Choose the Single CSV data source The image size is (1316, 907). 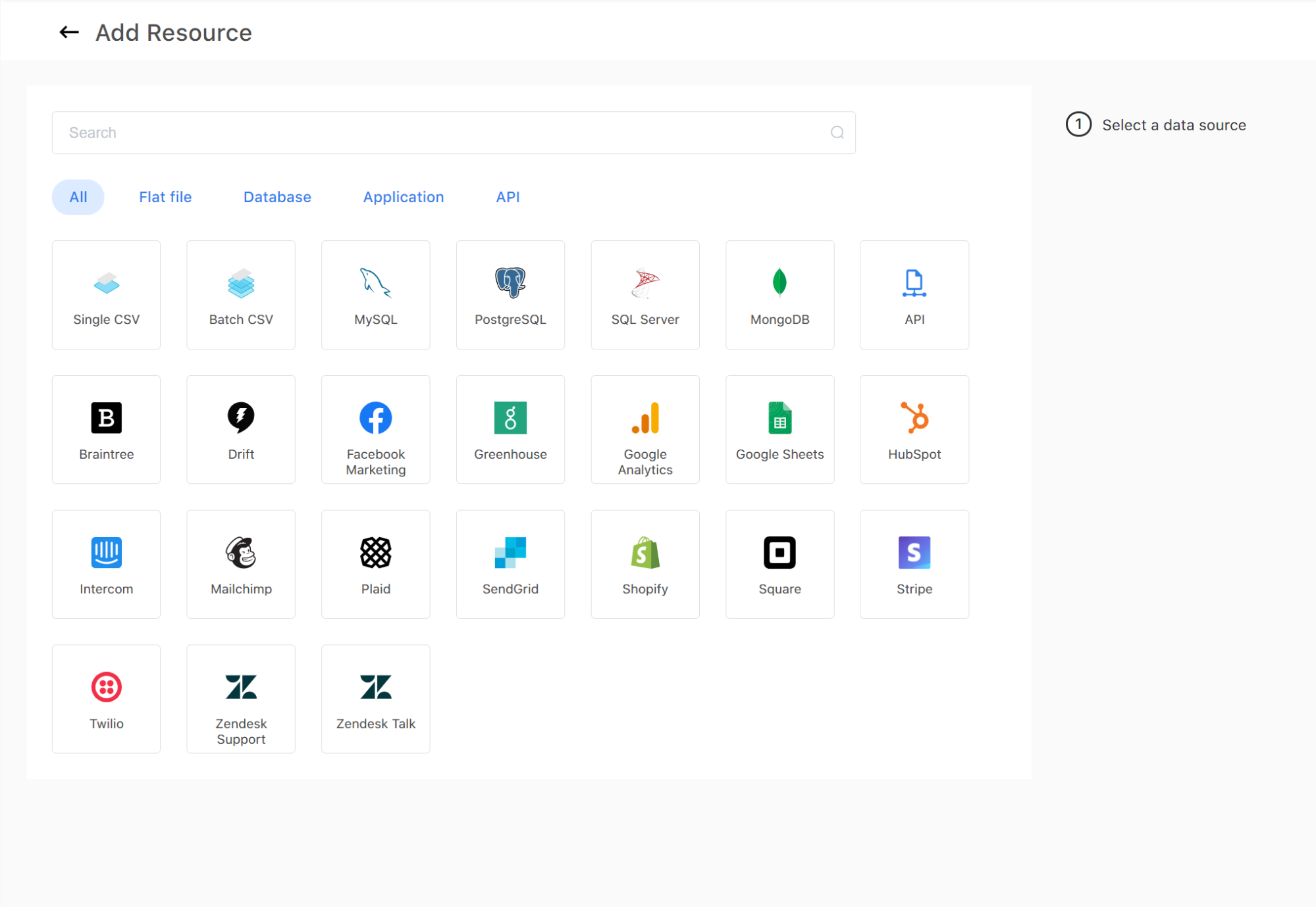(107, 295)
